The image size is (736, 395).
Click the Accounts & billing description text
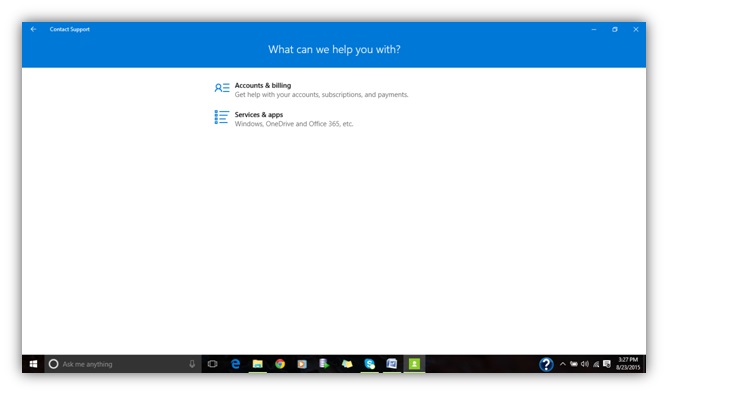322,95
